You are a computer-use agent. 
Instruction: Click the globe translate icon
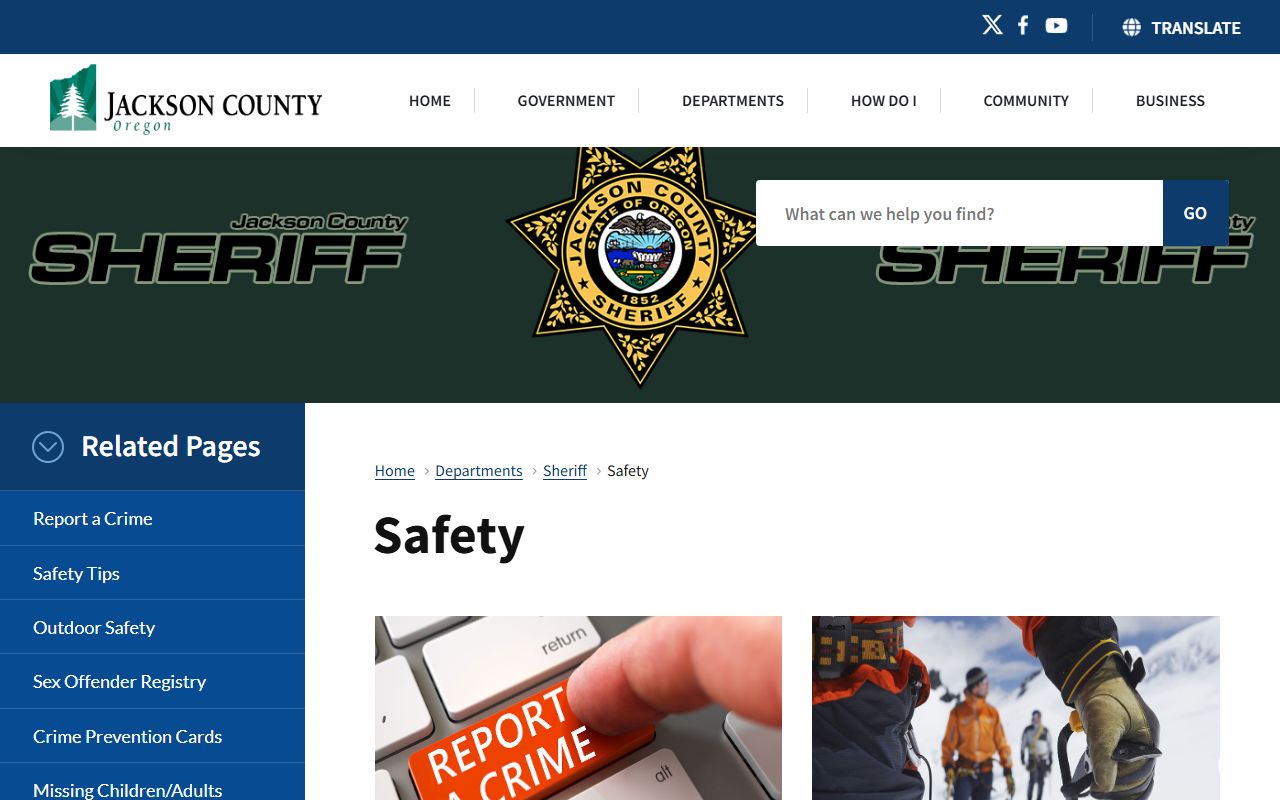tap(1131, 28)
